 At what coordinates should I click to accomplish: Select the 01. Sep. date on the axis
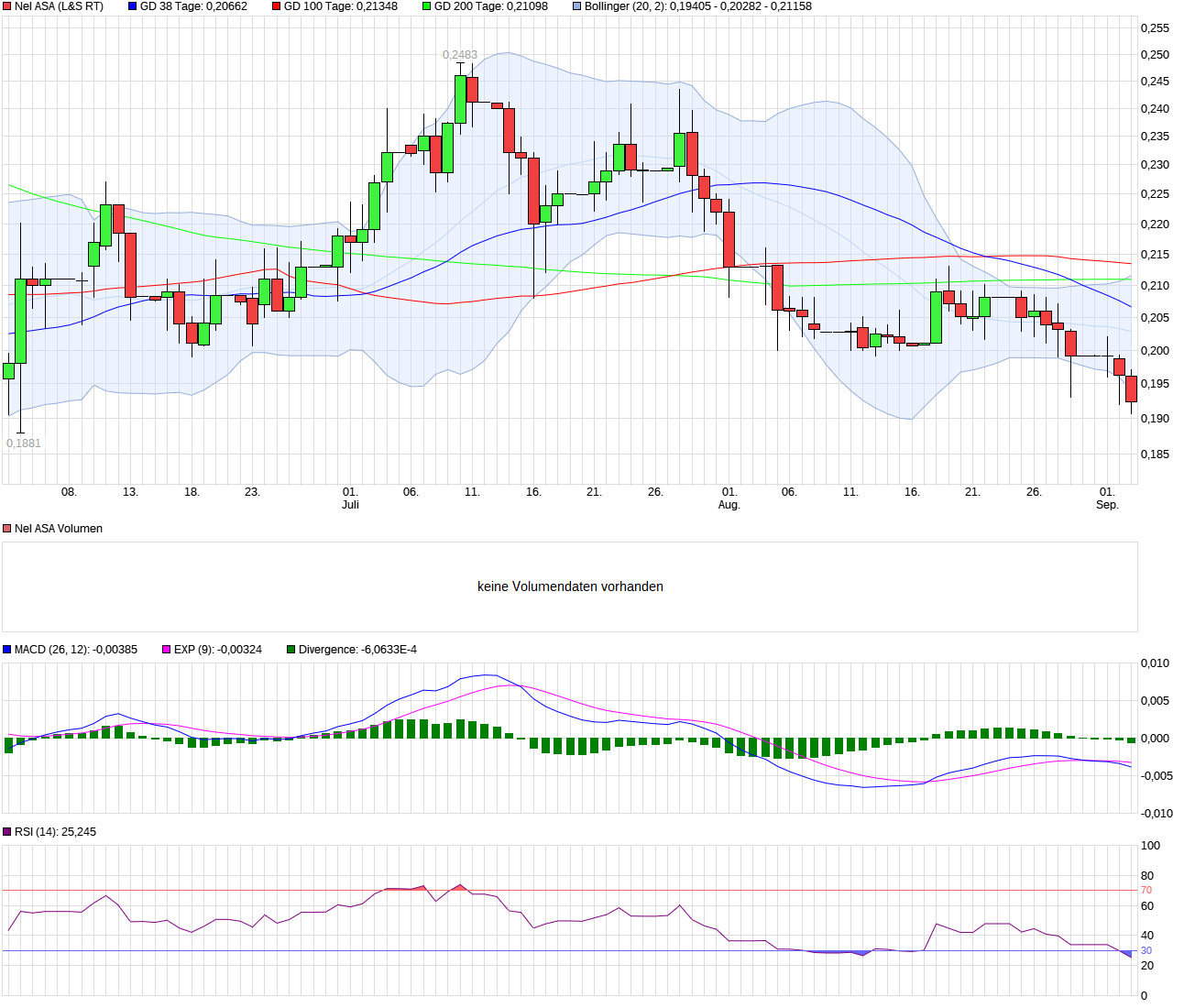(x=1107, y=499)
